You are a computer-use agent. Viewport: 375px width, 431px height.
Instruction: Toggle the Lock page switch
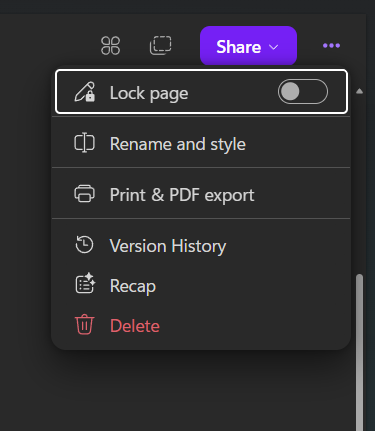click(x=303, y=92)
